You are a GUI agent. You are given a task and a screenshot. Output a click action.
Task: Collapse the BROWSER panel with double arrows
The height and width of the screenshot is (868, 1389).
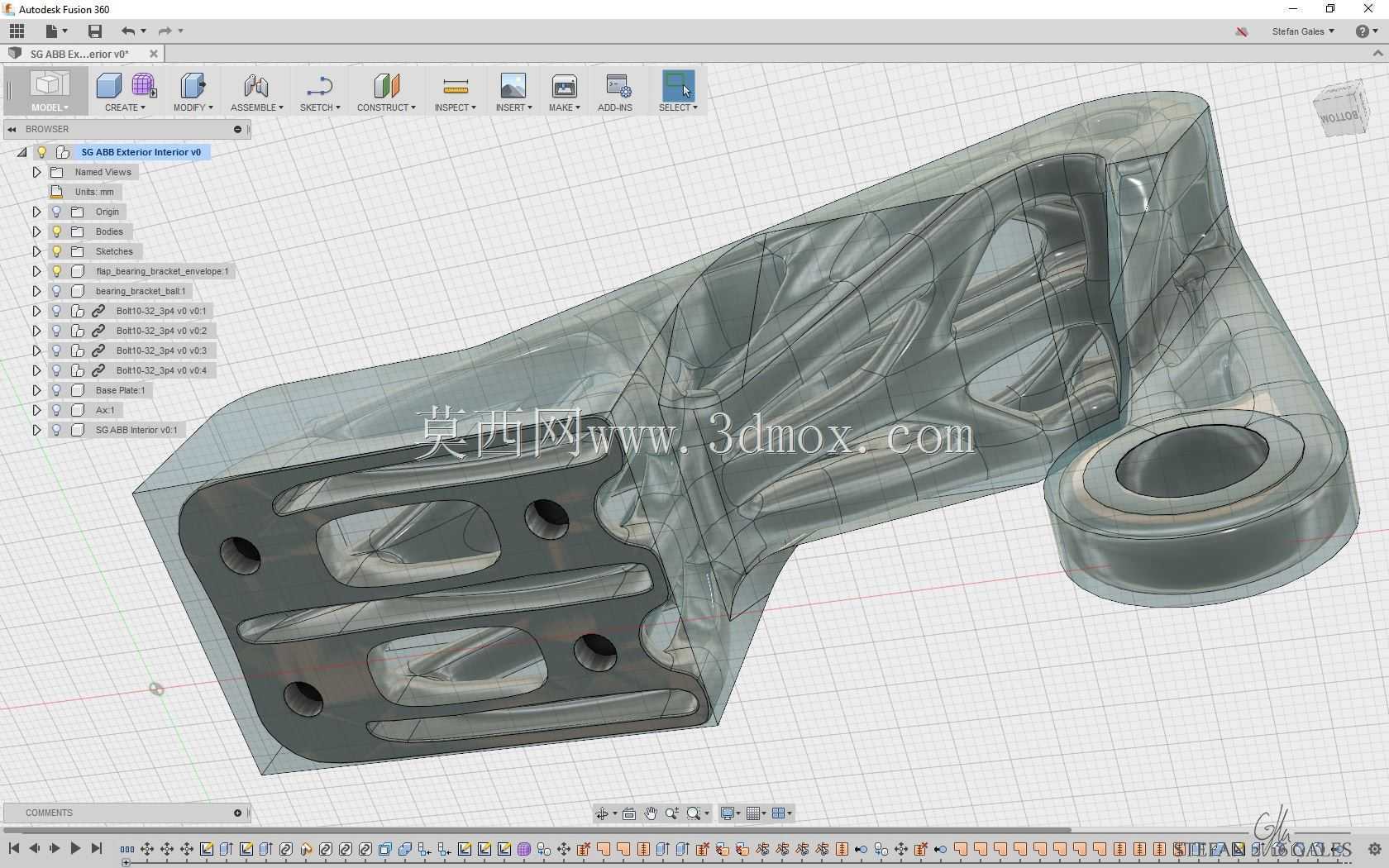point(12,129)
